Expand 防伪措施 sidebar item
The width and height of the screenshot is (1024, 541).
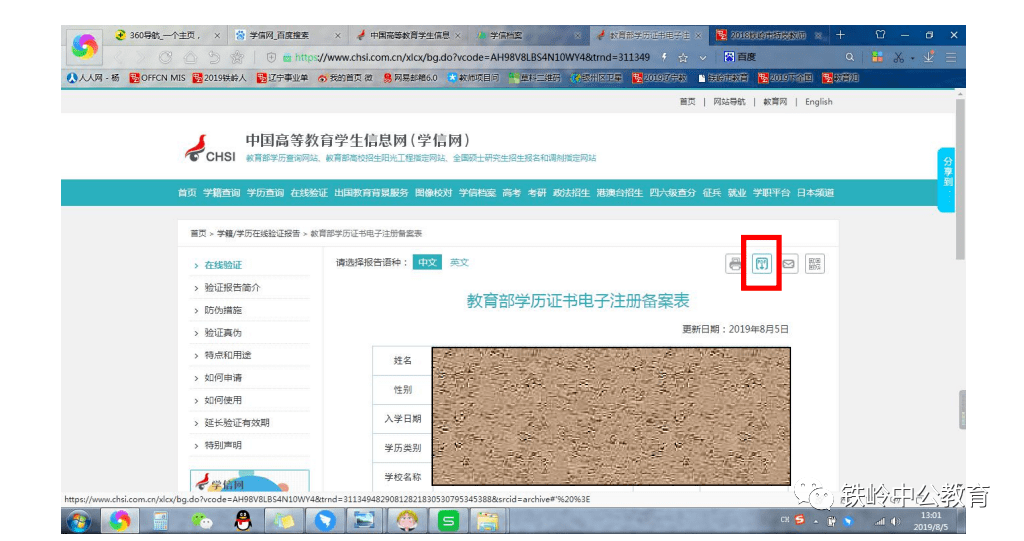pos(223,310)
